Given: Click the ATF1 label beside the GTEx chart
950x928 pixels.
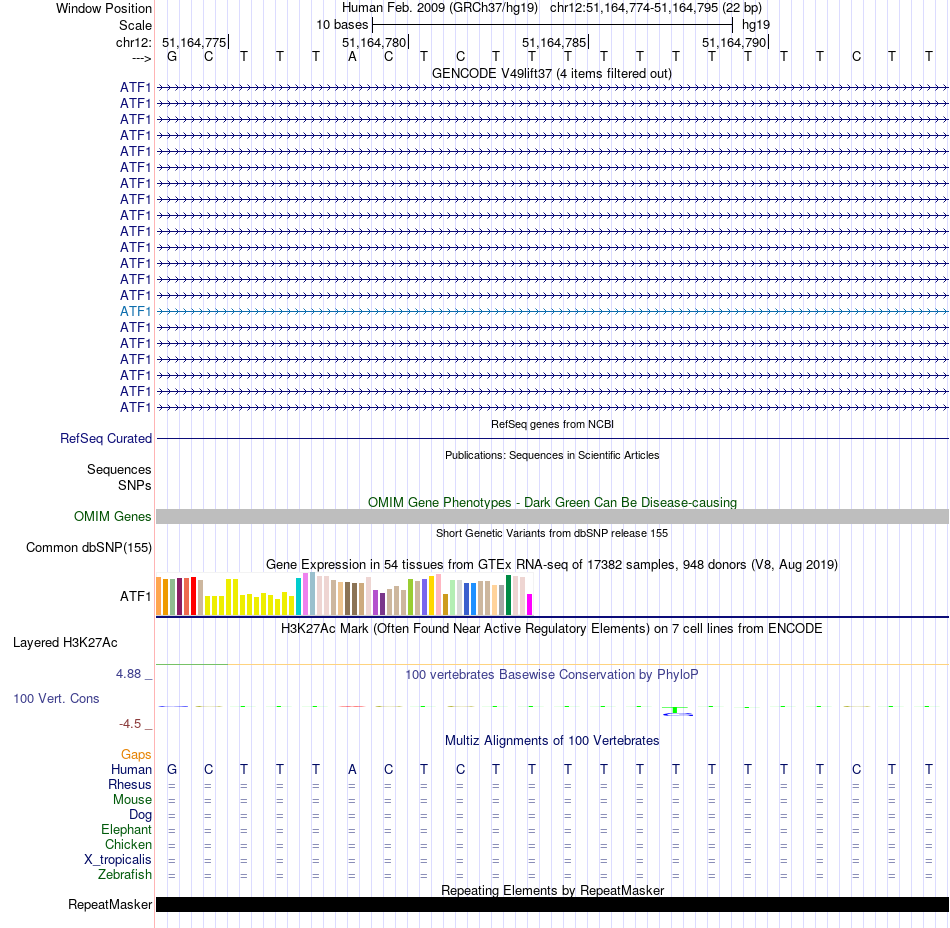Looking at the screenshot, I should pos(135,596).
